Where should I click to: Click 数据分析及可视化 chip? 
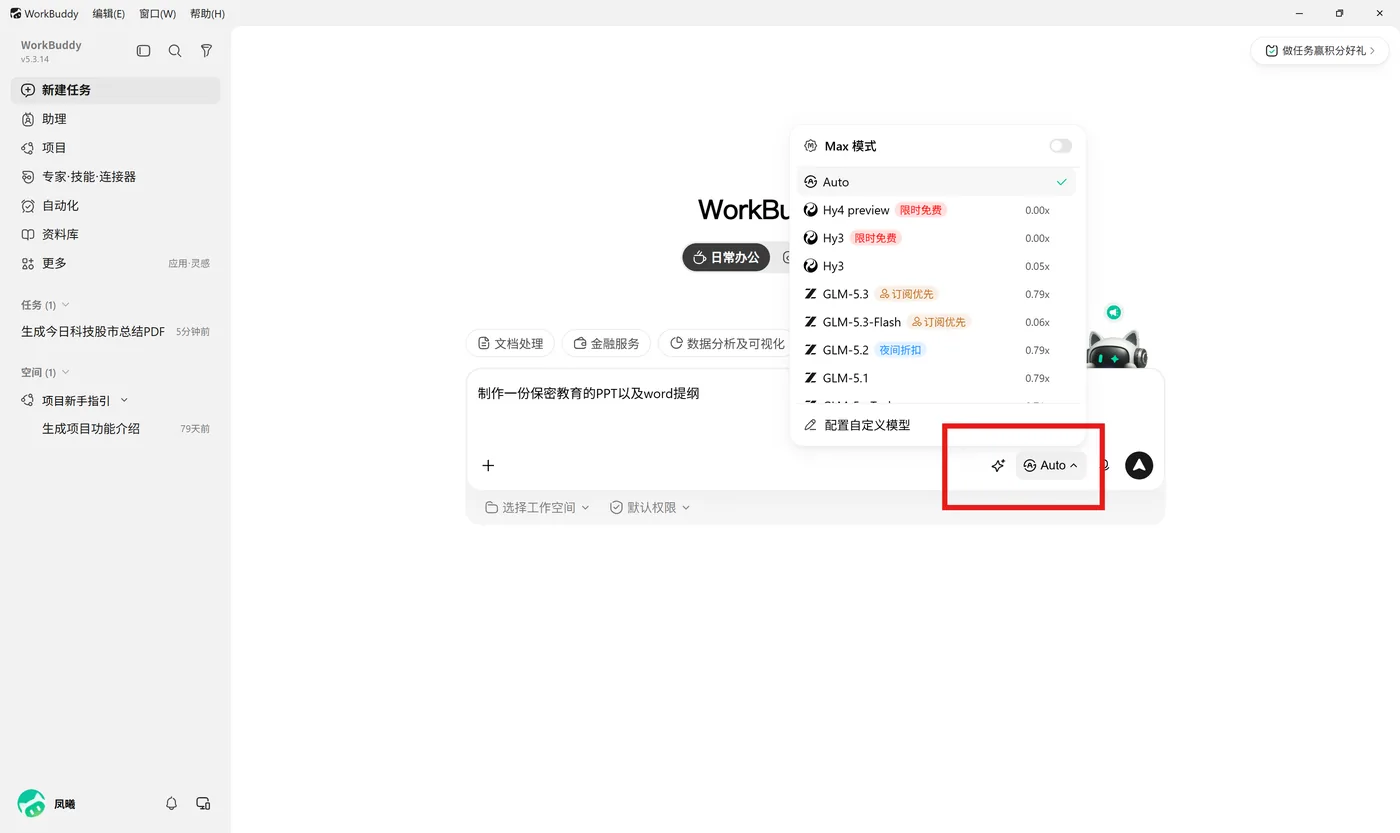[x=727, y=343]
